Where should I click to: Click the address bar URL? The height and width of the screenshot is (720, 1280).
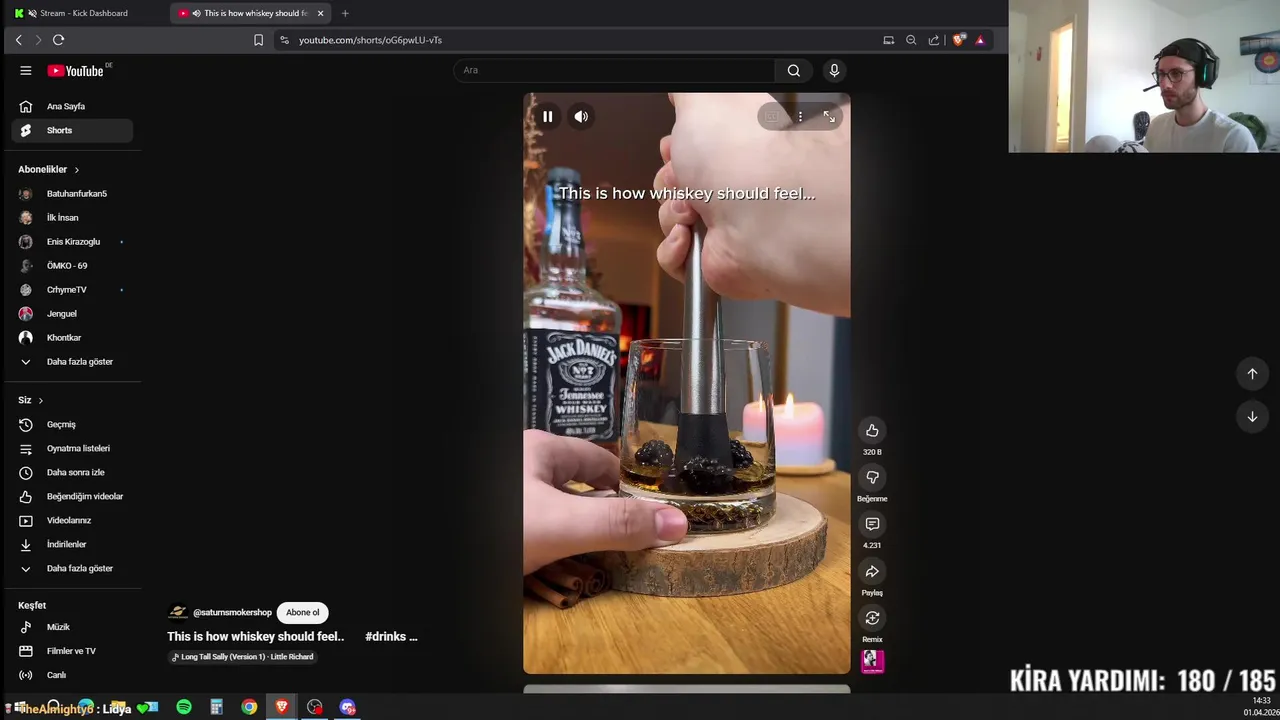click(370, 40)
